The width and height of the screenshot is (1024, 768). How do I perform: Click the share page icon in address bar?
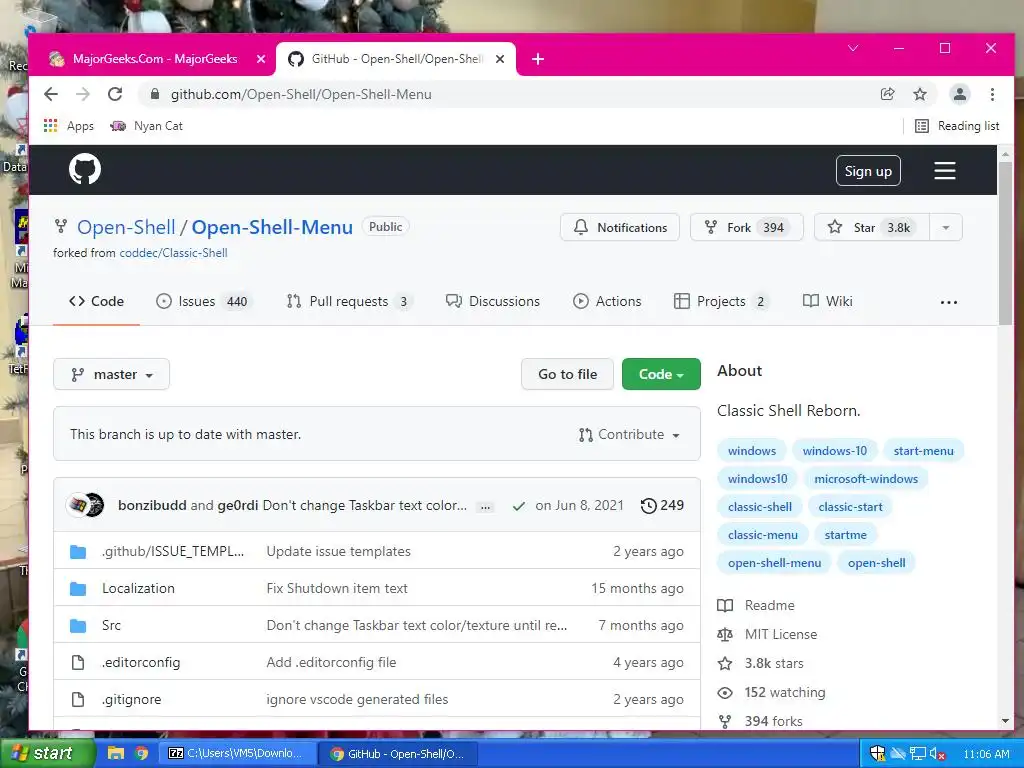887,94
